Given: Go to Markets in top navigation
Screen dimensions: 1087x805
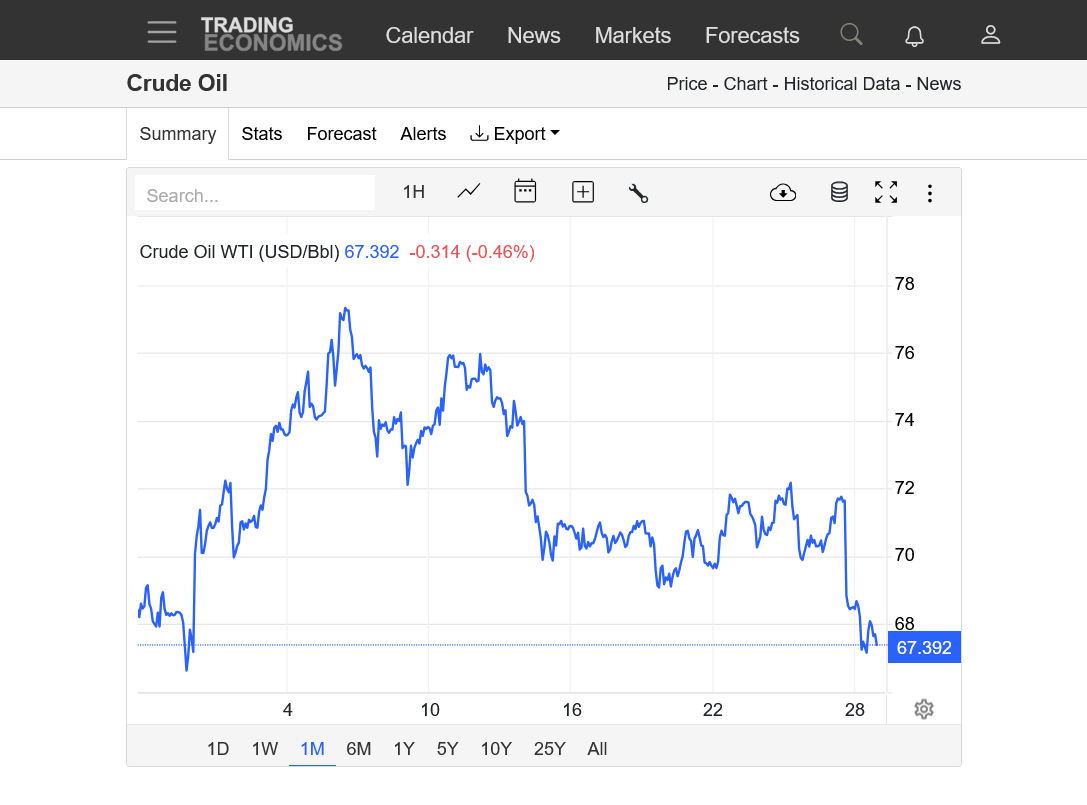Looking at the screenshot, I should point(632,36).
